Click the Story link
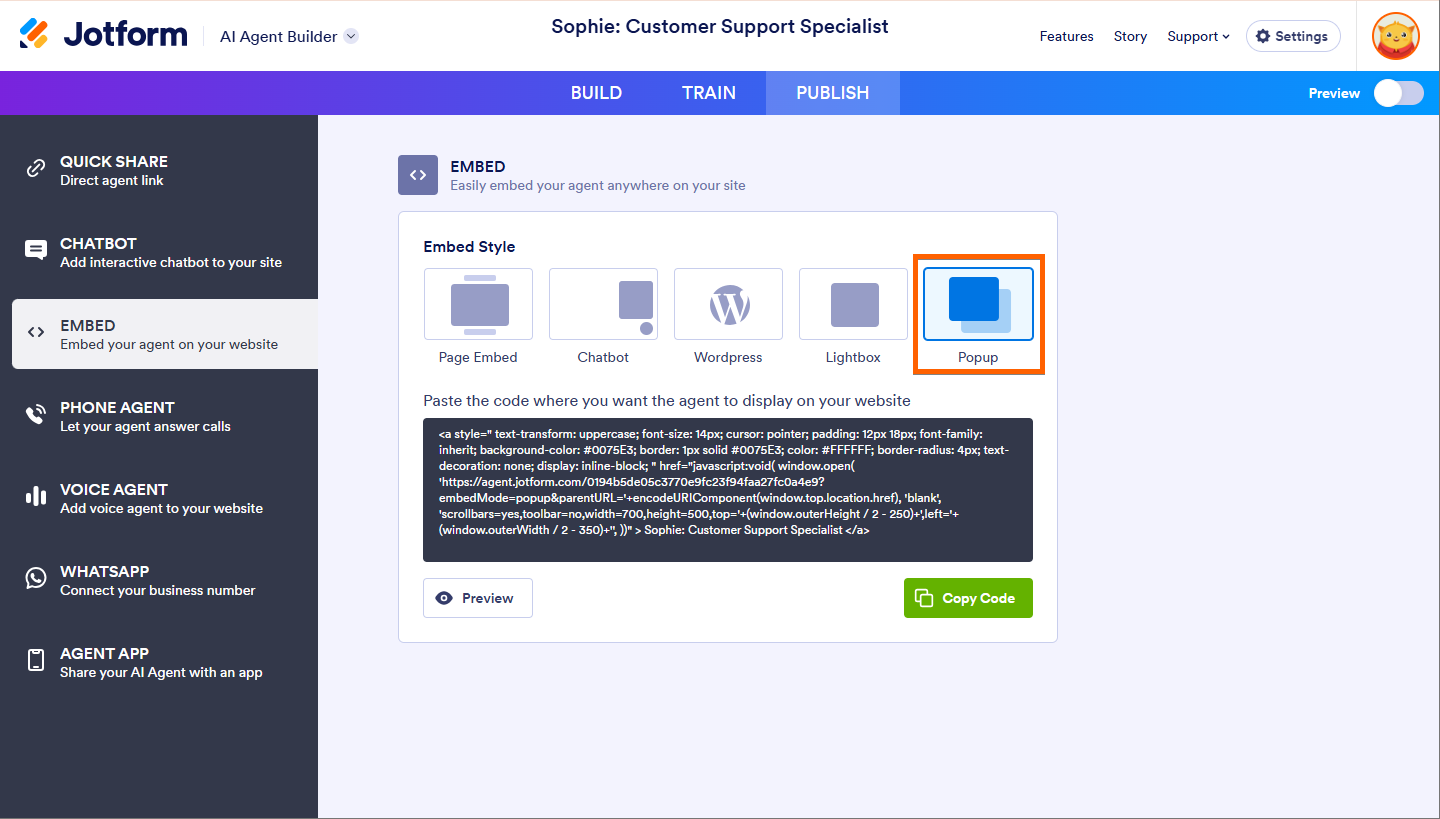Image resolution: width=1440 pixels, height=819 pixels. click(x=1130, y=36)
